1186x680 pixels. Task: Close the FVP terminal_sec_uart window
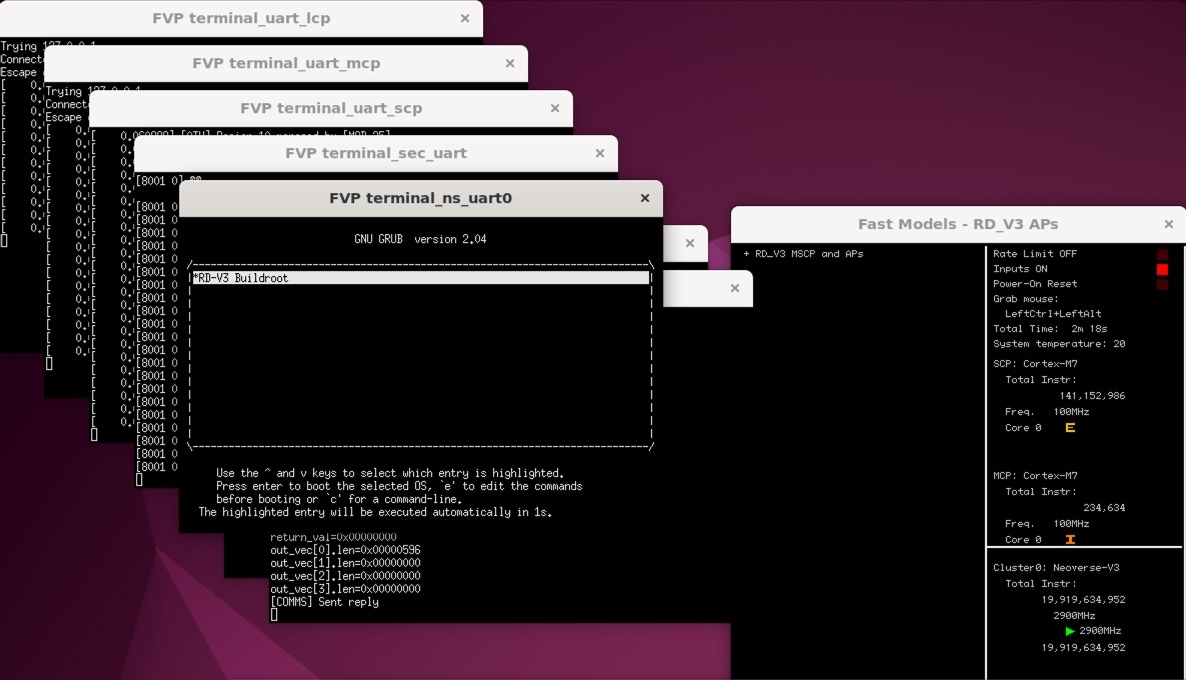(600, 153)
